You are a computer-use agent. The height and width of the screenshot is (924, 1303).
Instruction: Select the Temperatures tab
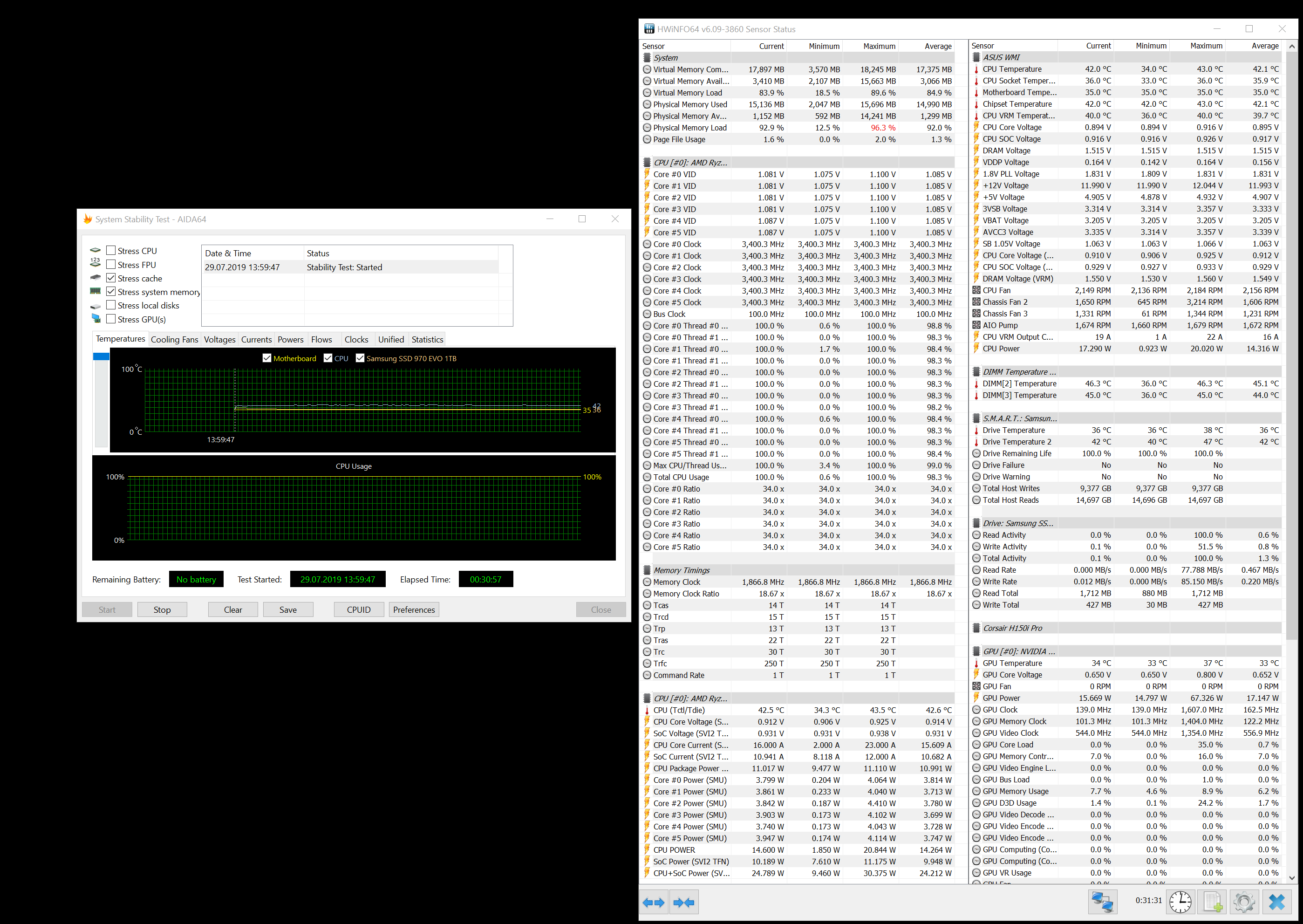120,339
